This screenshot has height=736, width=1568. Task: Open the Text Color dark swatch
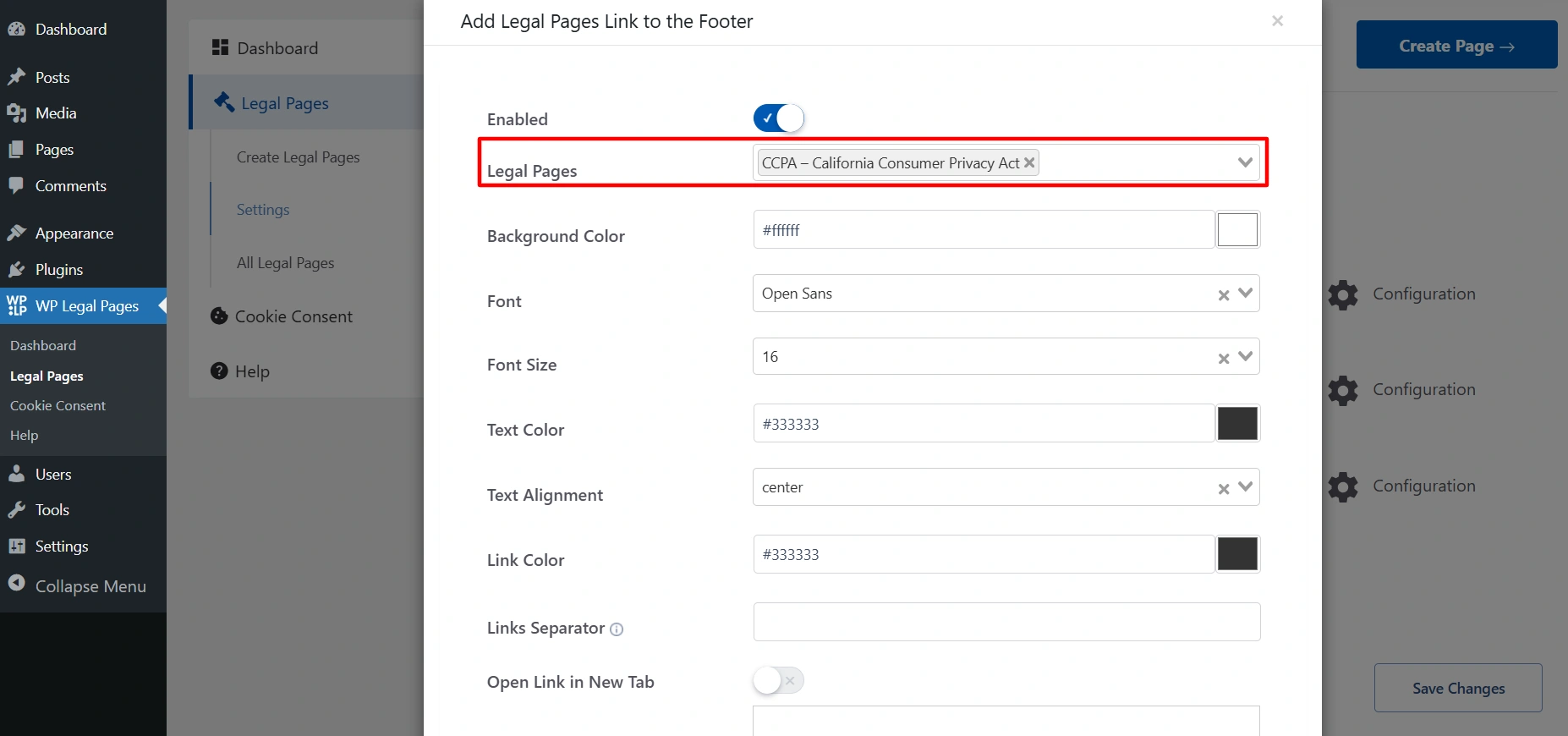pyautogui.click(x=1237, y=423)
